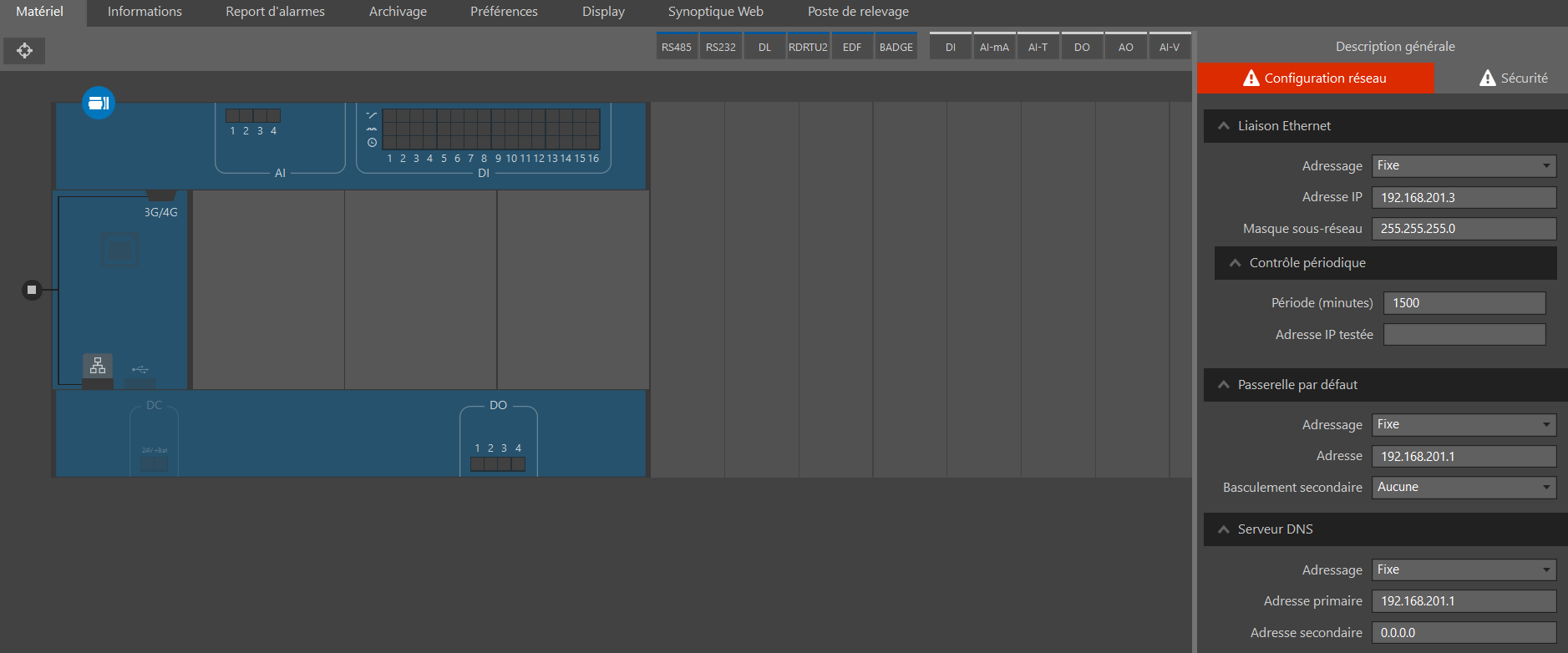Collapse the Contrôle périodique section

(1236, 263)
